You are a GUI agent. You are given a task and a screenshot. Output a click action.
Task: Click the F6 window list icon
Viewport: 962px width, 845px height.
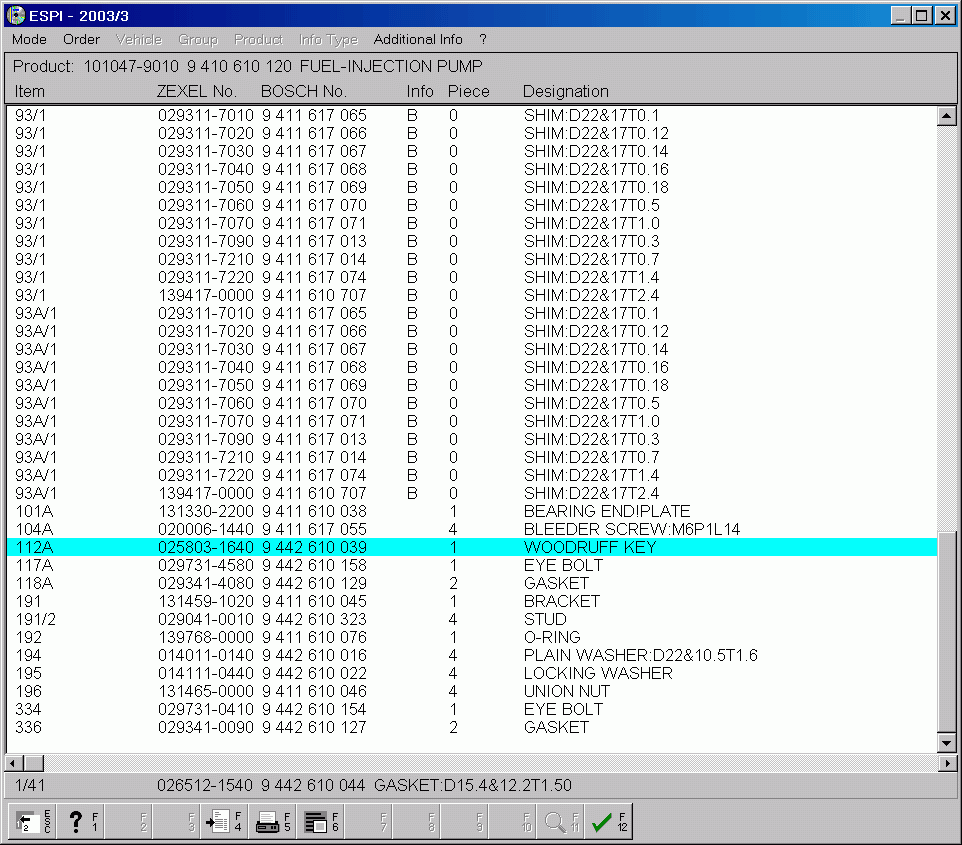320,821
